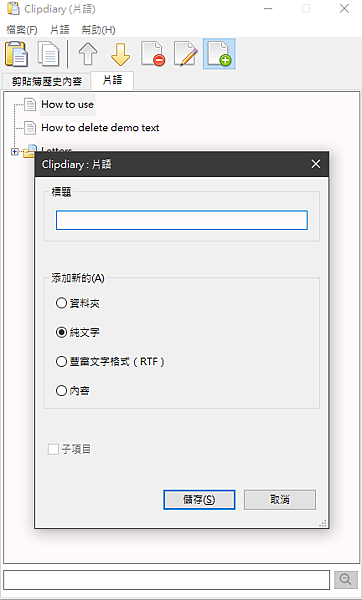Minimize the Clipdiary main window
This screenshot has width=362, height=600.
[x=268, y=8]
